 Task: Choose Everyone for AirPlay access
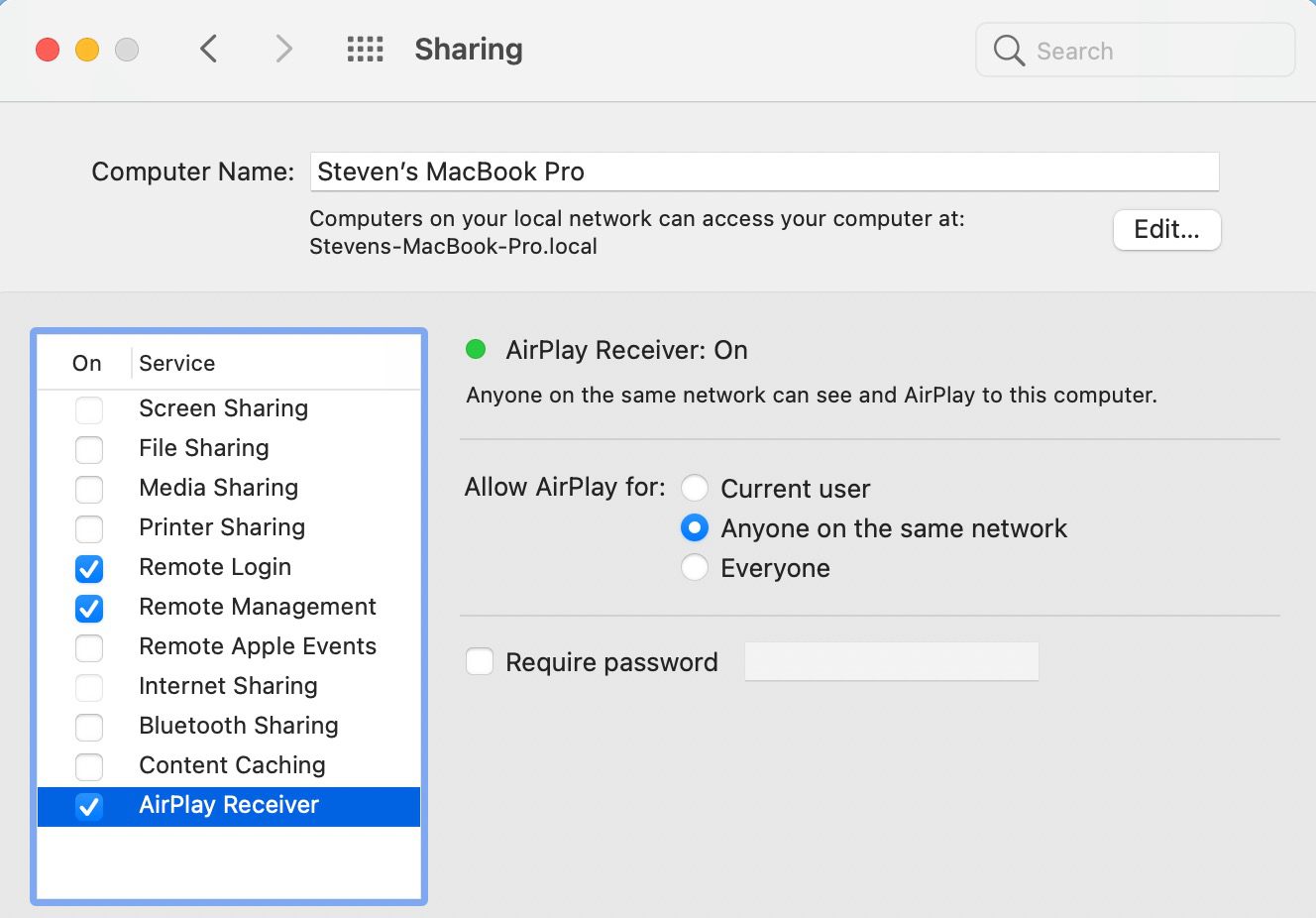(x=695, y=567)
